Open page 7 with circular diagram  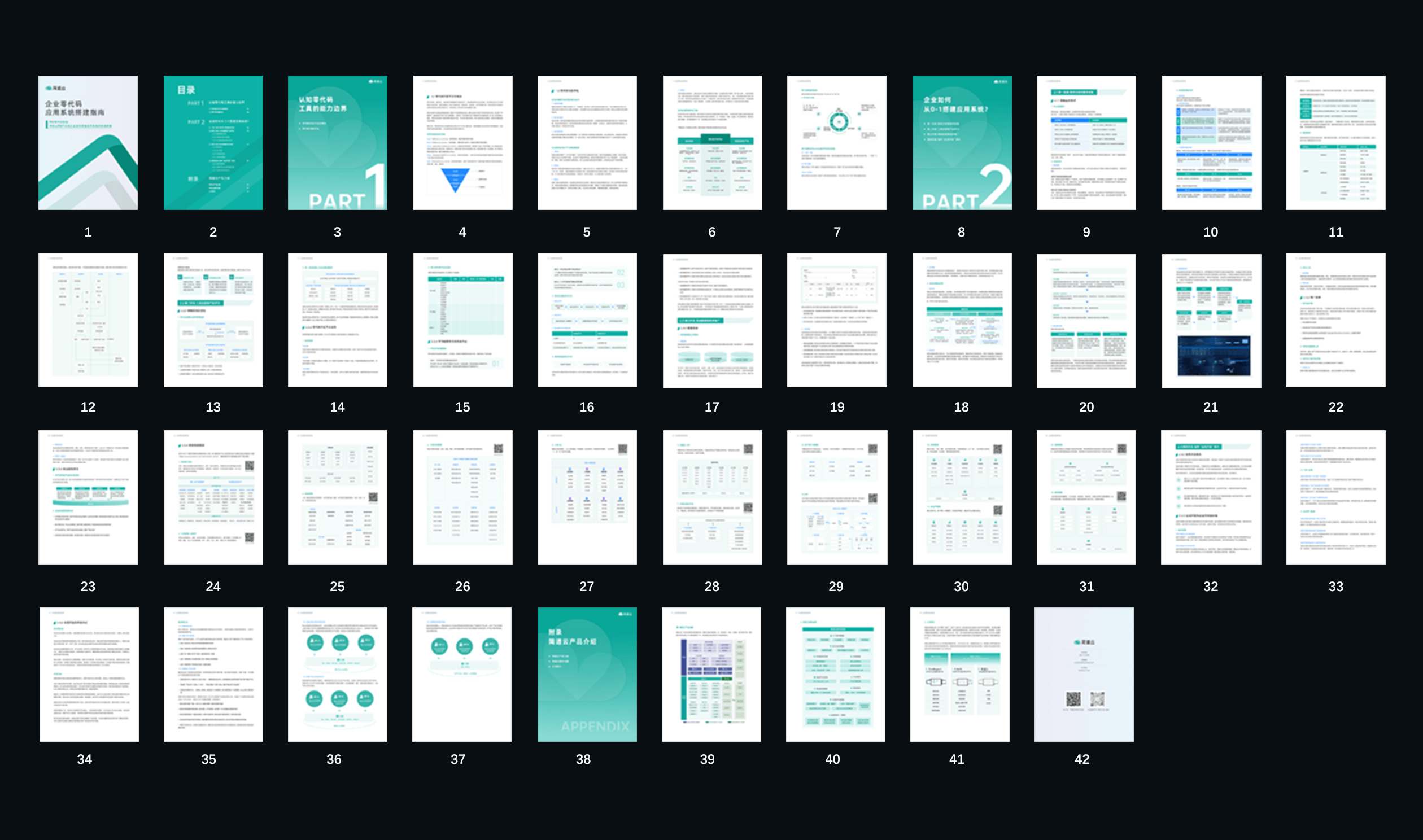(x=837, y=143)
